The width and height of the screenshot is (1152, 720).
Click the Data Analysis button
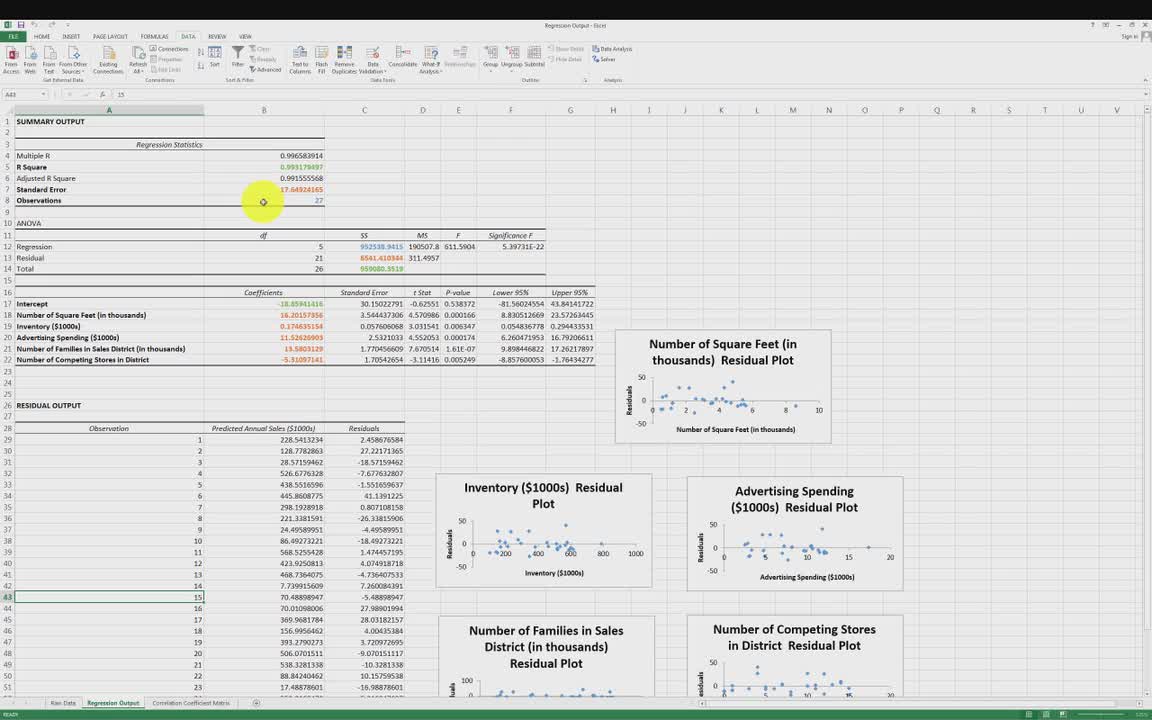pyautogui.click(x=615, y=49)
